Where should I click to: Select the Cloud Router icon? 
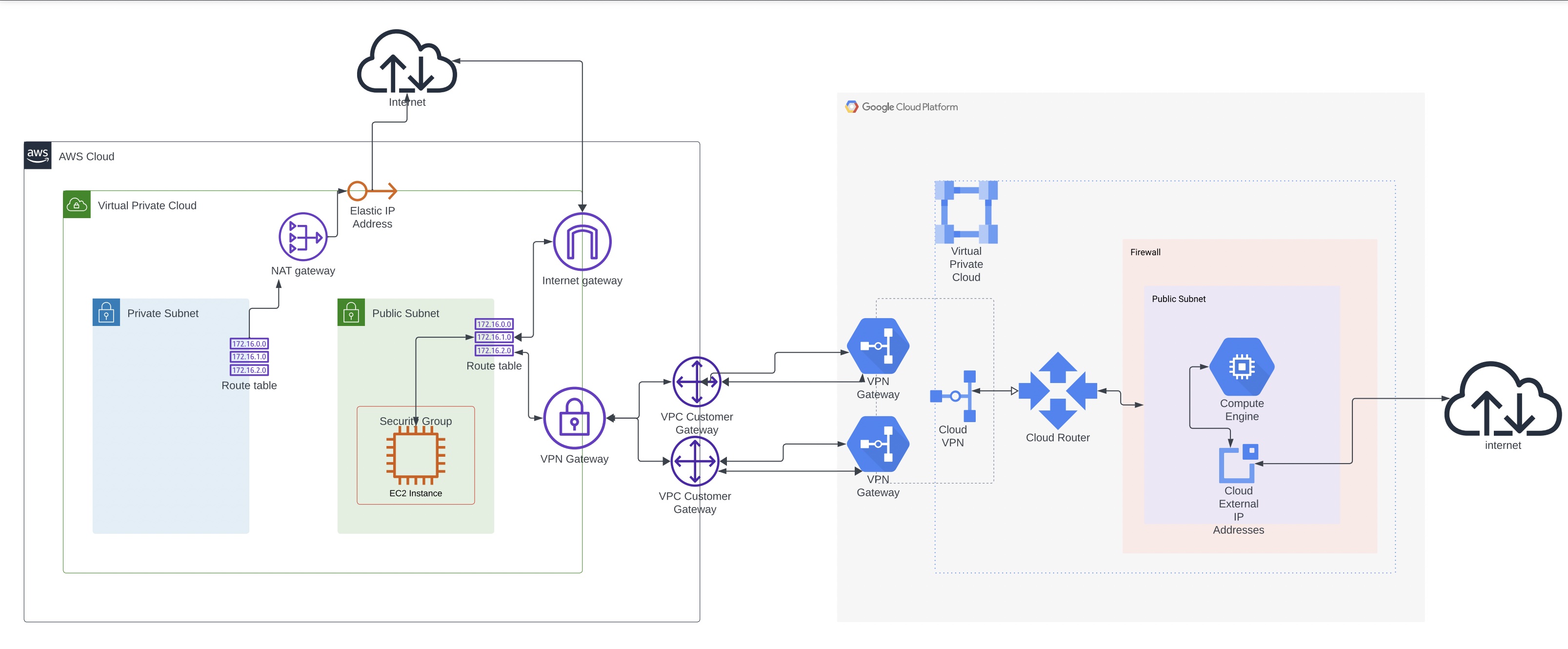[1057, 391]
